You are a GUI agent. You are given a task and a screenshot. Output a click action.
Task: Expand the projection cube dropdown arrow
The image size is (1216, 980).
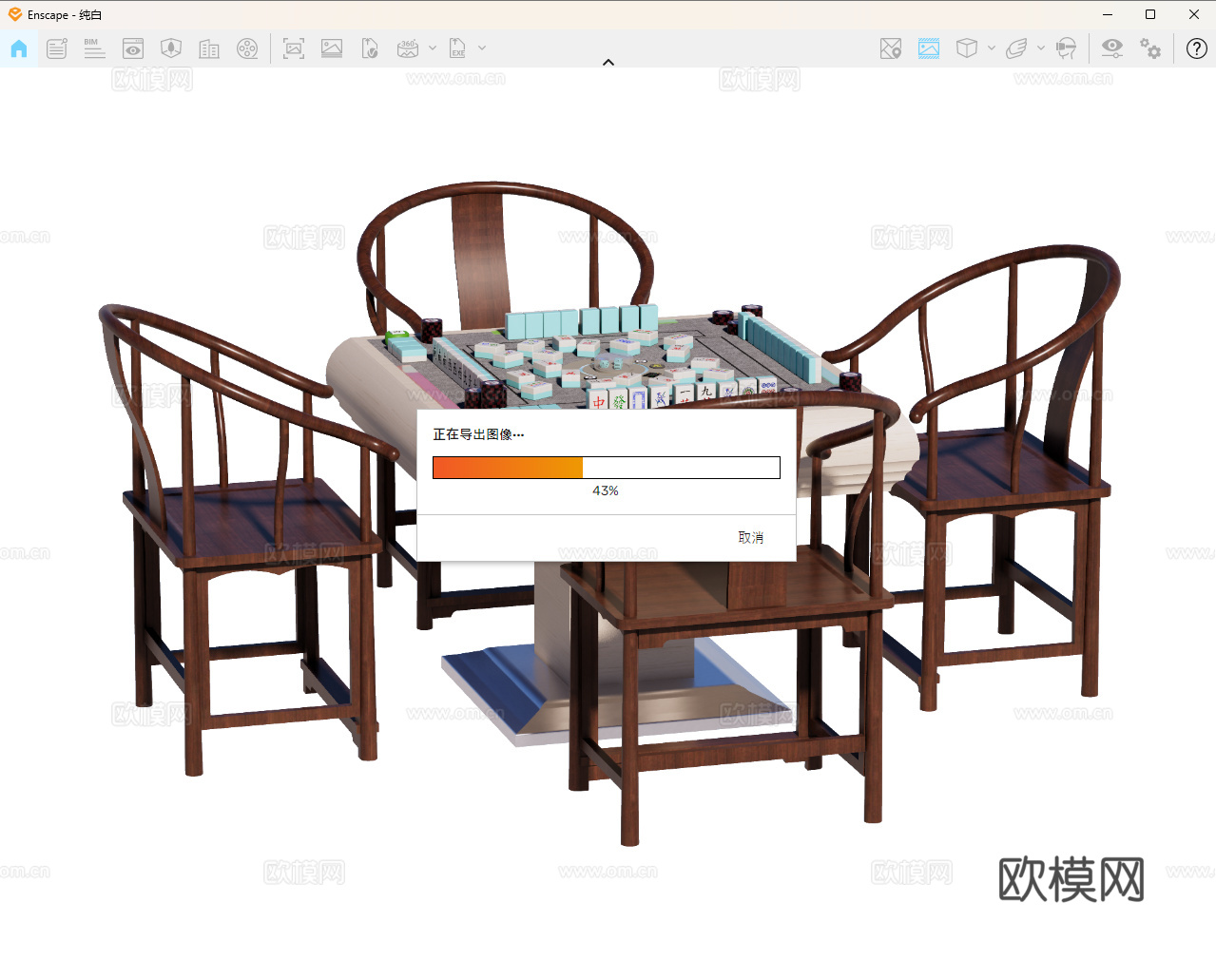pos(992,48)
